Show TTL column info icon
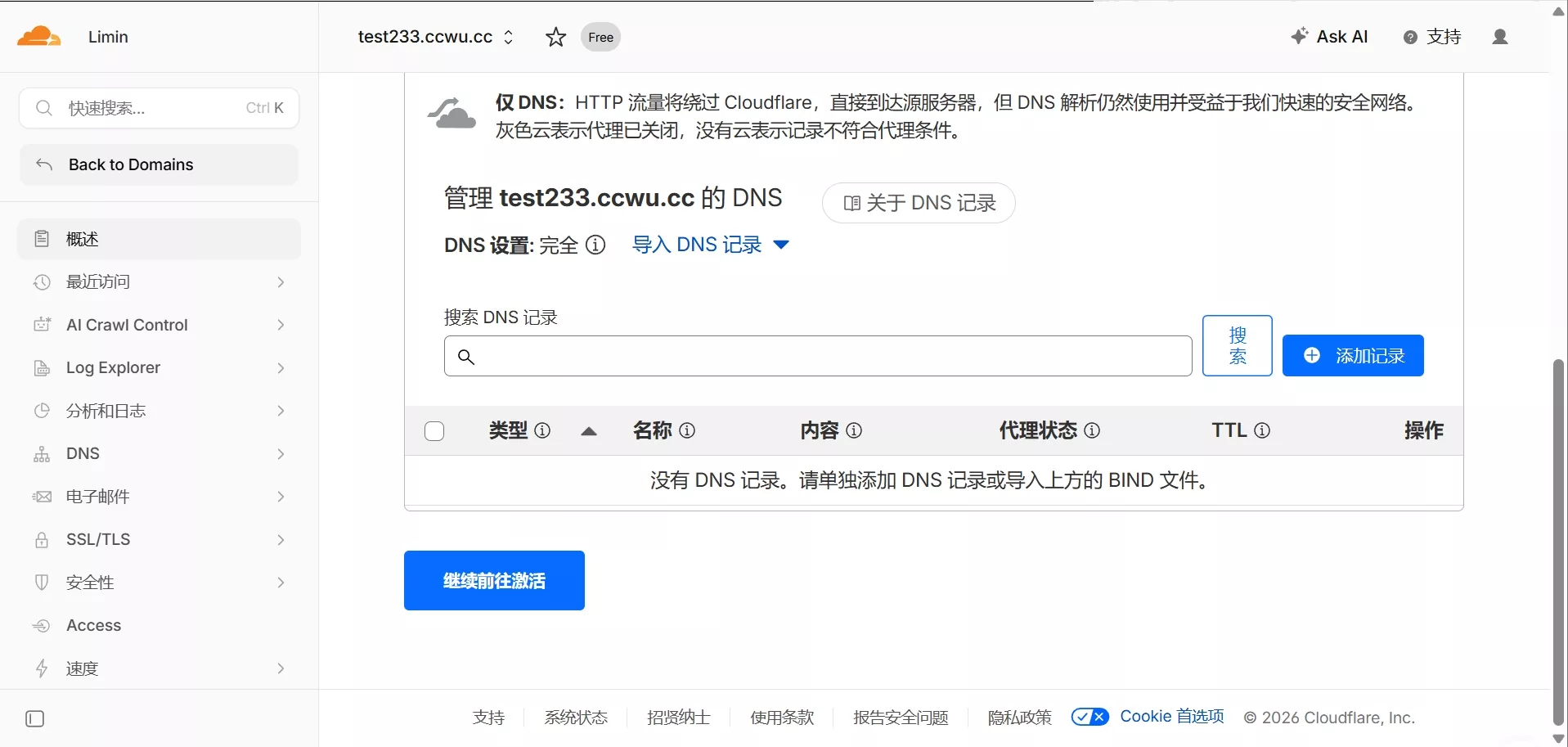This screenshot has width=1568, height=747. point(1262,430)
